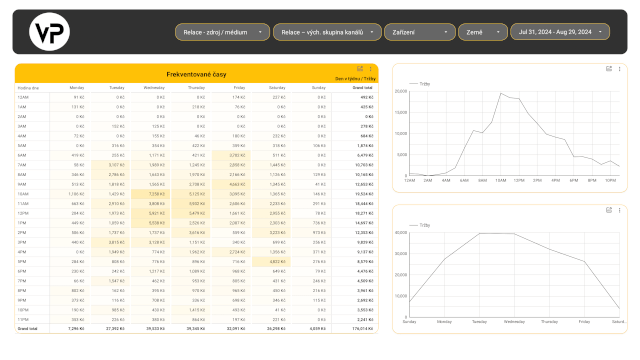
Task: Toggle Tržby legend in weekday chart
Action: (420, 225)
